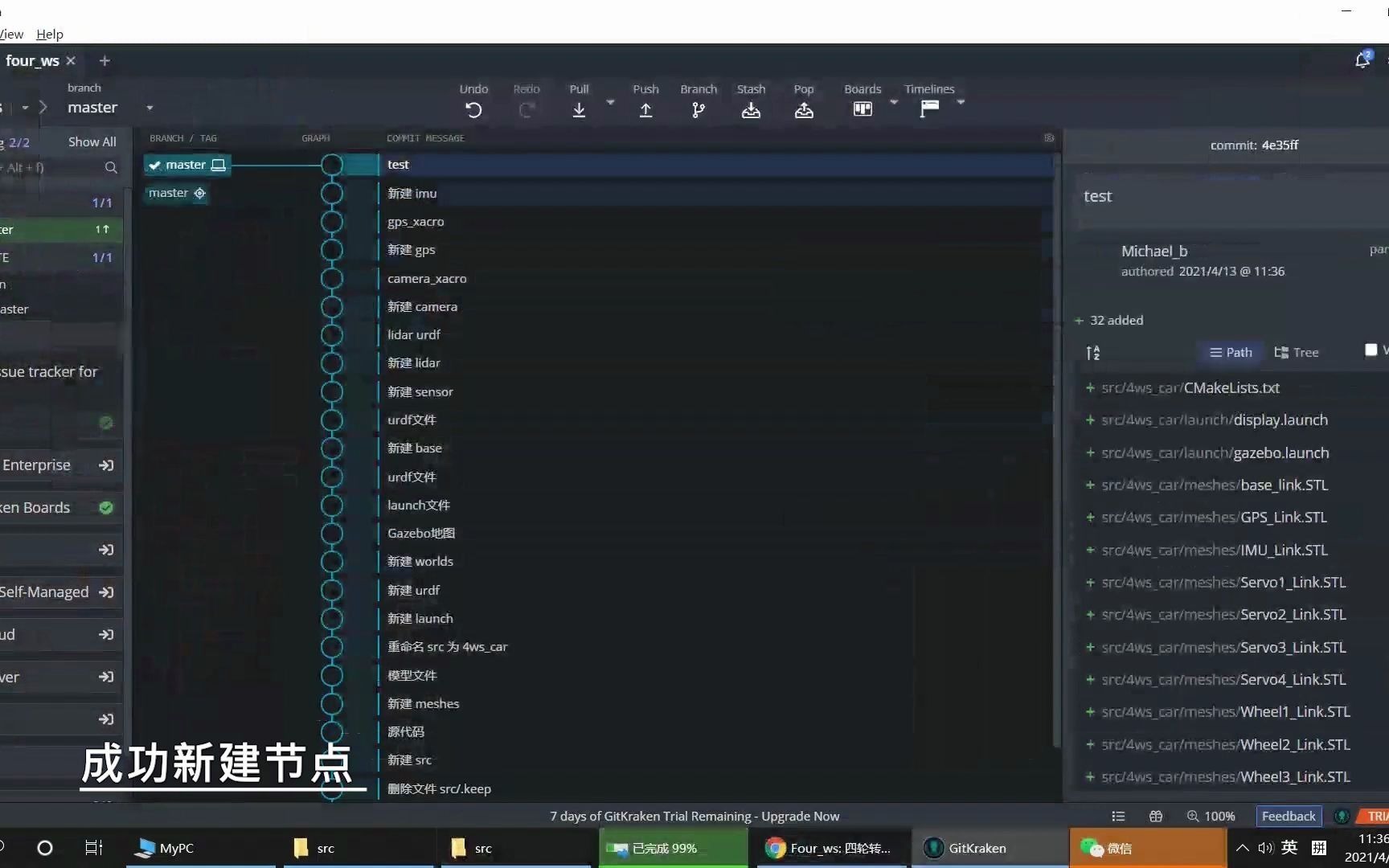Image resolution: width=1389 pixels, height=868 pixels.
Task: Sign in via Enterprise arrow
Action: point(106,465)
